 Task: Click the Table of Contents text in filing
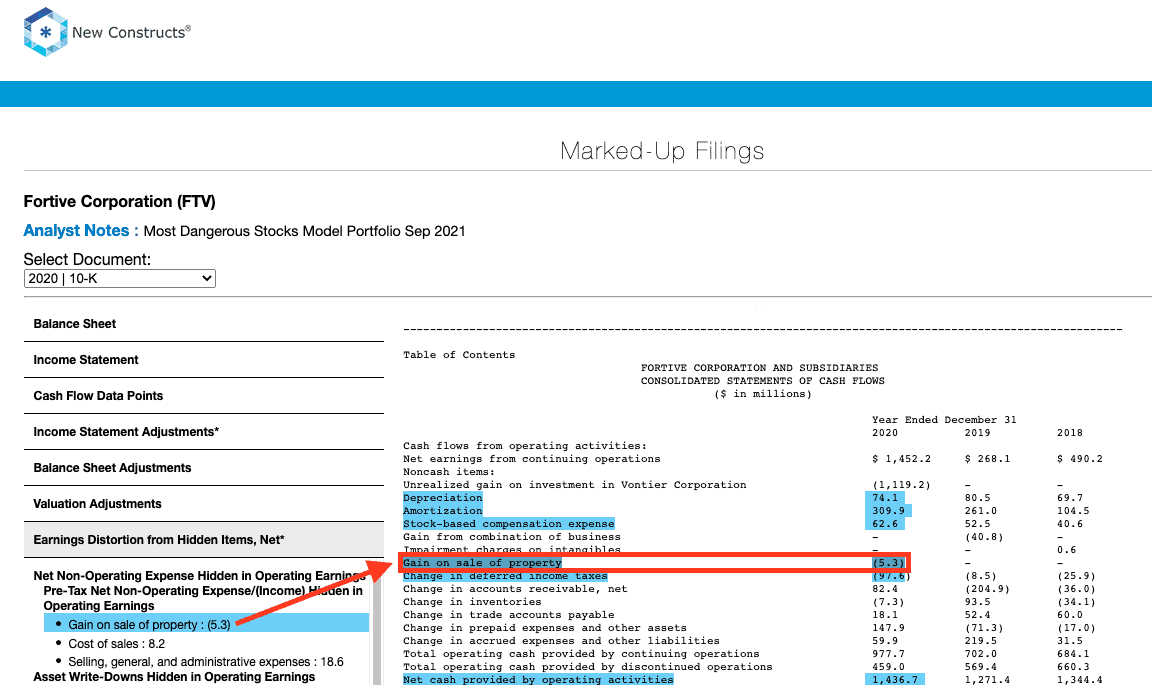tap(459, 355)
